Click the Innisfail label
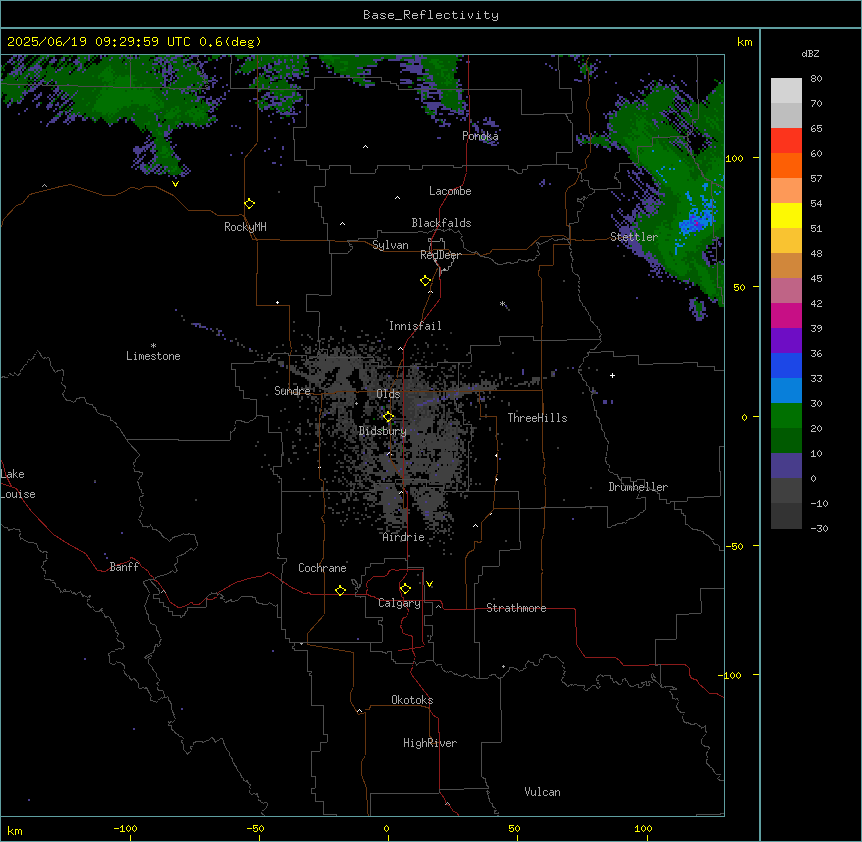The height and width of the screenshot is (842, 862). (415, 326)
